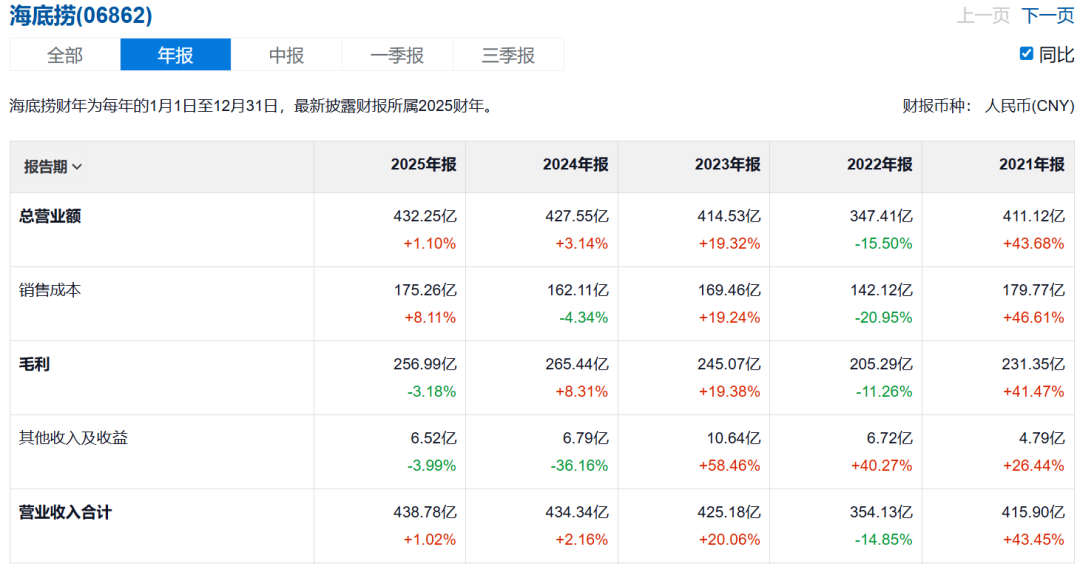Toggle the 同比 checkbox
The image size is (1080, 564).
(x=1026, y=54)
